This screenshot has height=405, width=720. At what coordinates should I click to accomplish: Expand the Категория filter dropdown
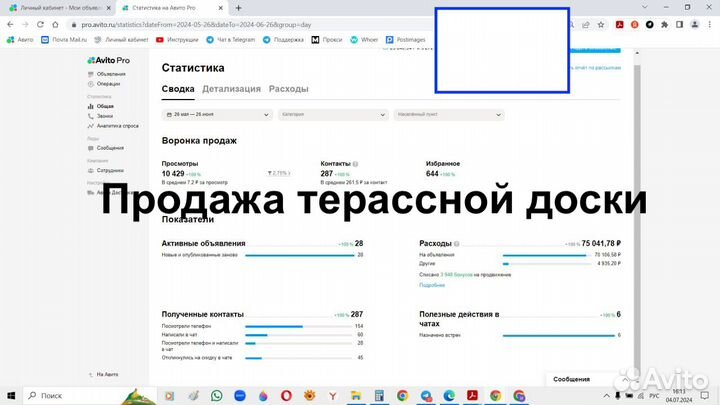point(333,114)
